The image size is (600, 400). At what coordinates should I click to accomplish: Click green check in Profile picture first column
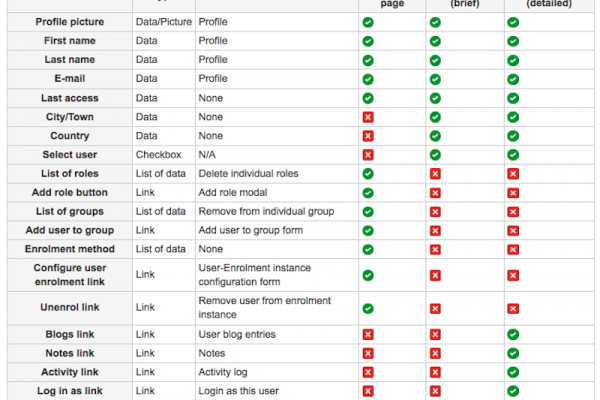pos(368,22)
